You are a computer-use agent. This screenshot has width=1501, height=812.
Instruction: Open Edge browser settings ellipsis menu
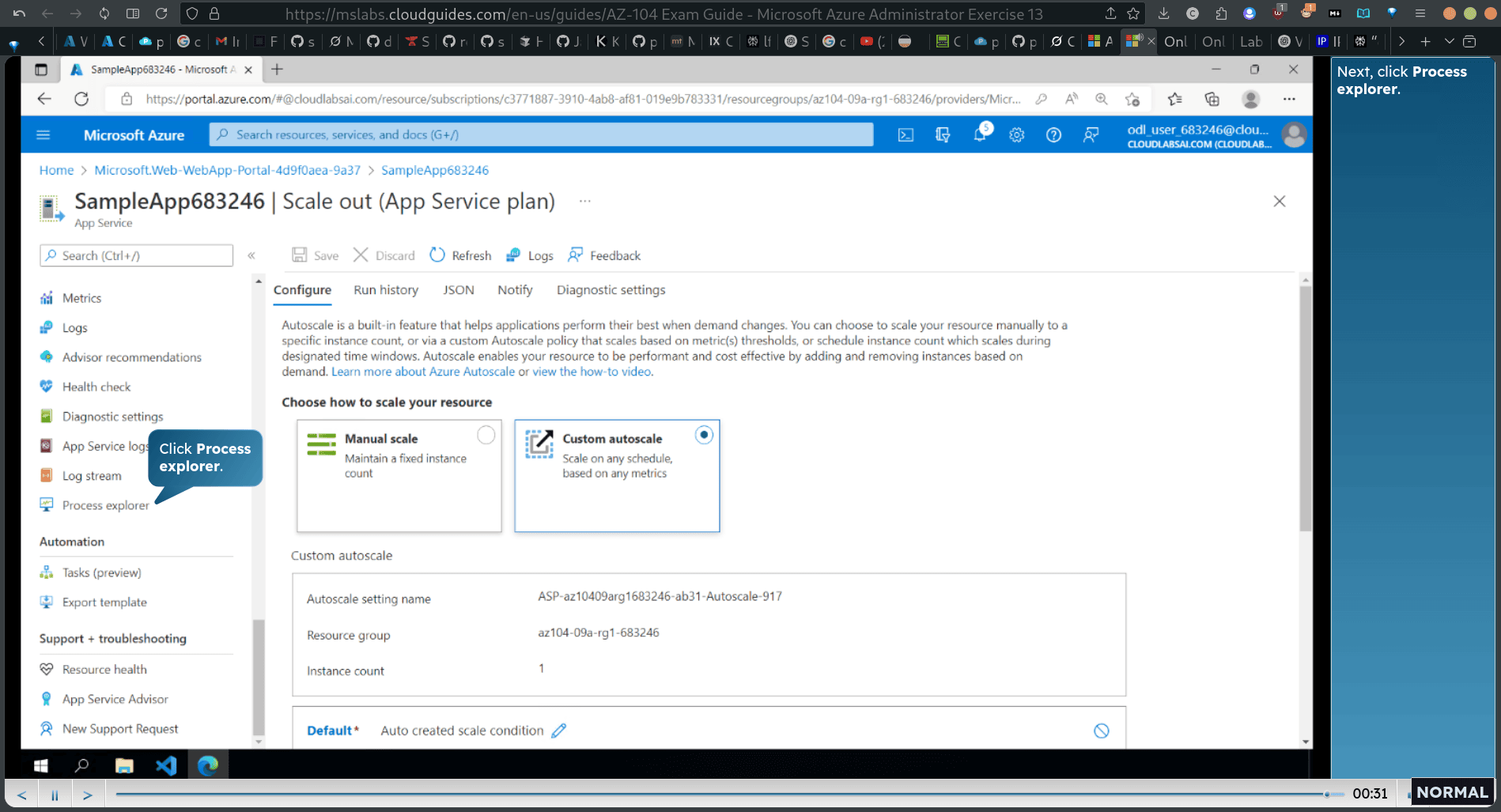(x=1289, y=99)
